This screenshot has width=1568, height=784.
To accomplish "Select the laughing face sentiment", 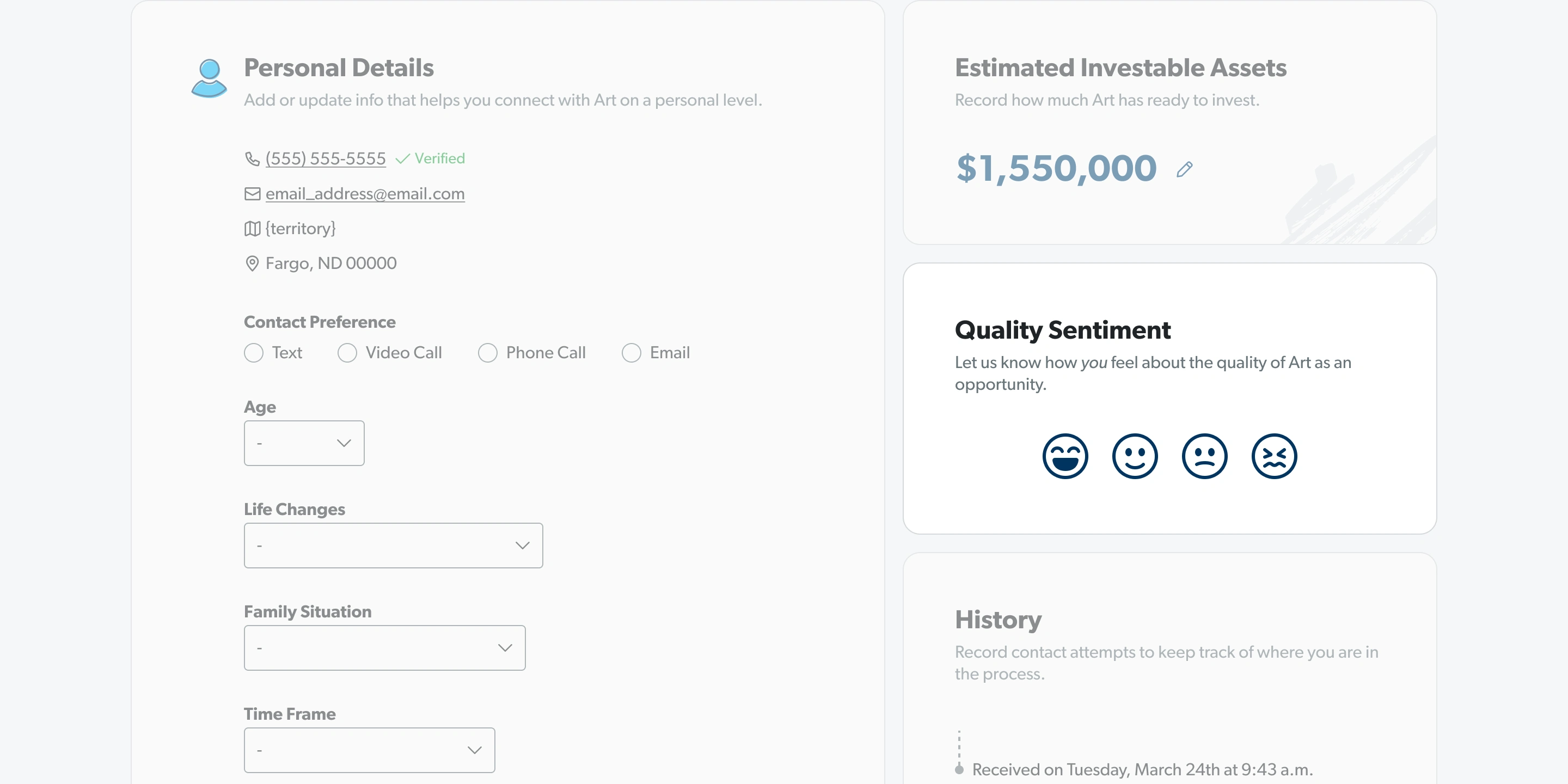I will (x=1064, y=456).
